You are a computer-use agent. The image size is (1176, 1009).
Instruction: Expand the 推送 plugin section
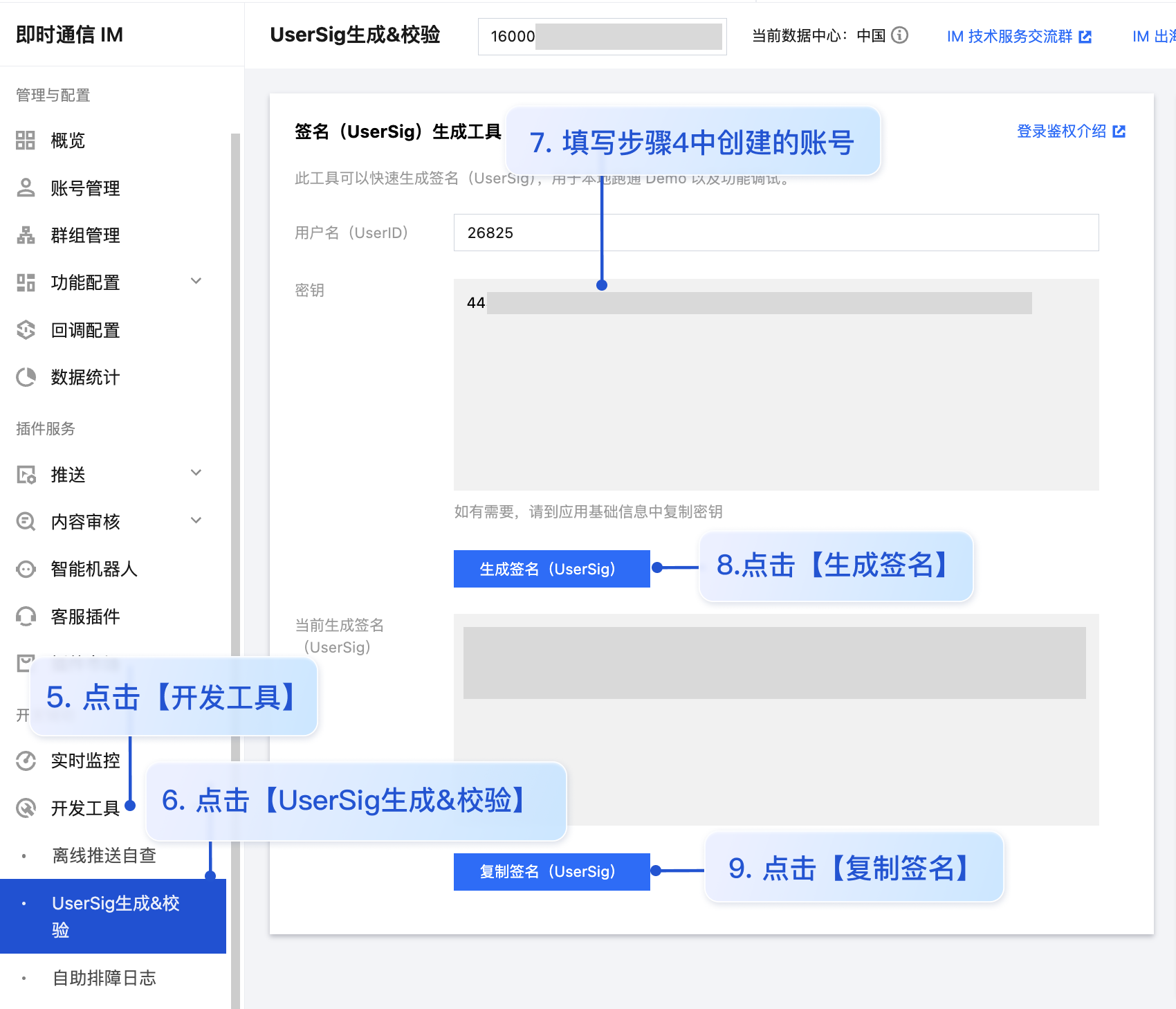point(196,473)
